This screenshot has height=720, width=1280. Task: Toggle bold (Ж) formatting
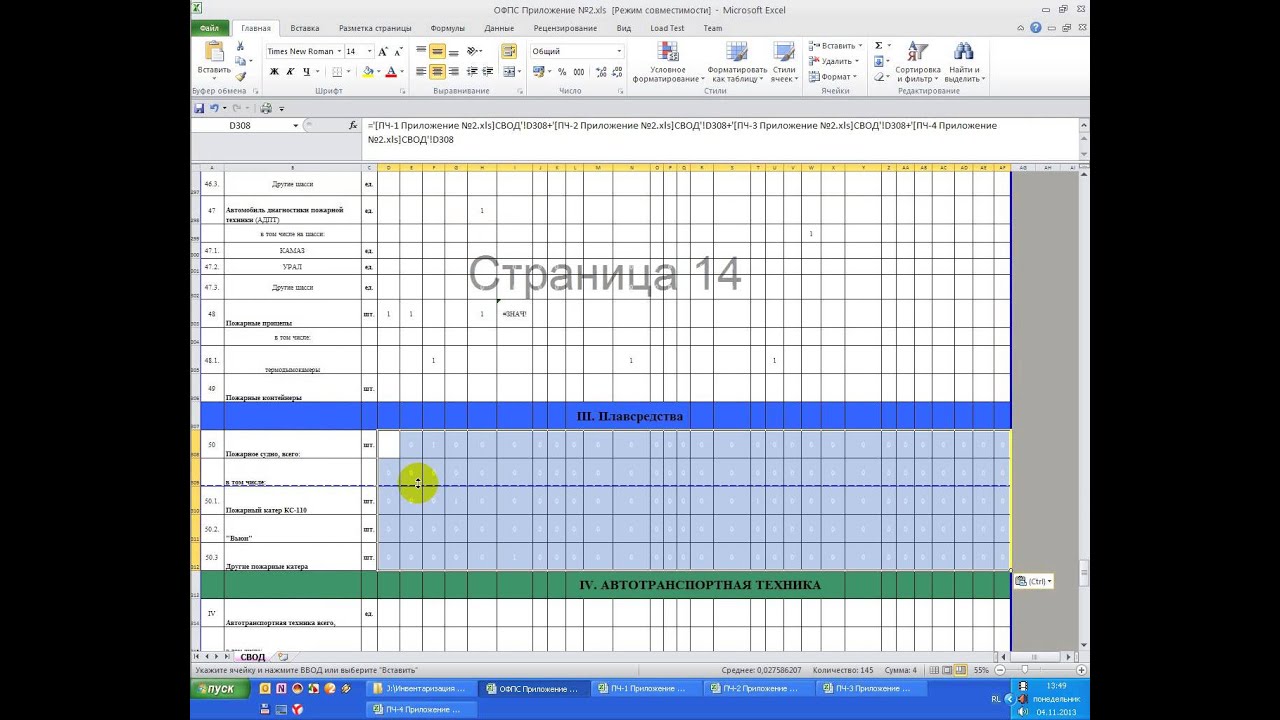pyautogui.click(x=274, y=72)
